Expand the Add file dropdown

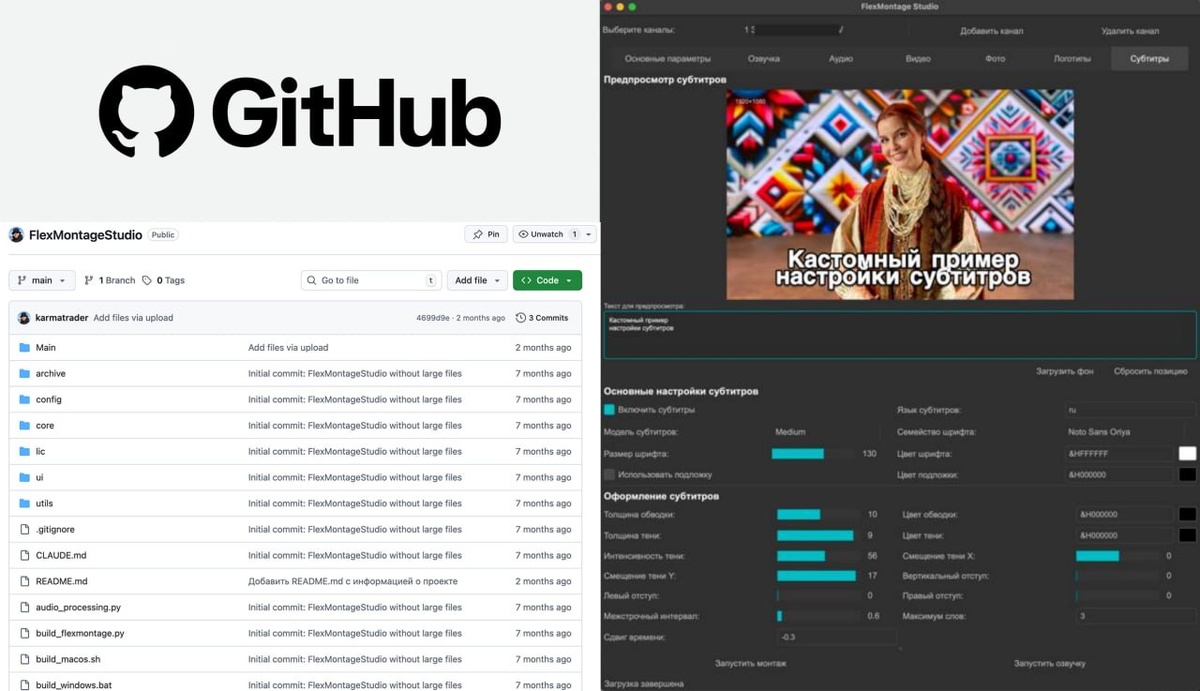point(477,281)
